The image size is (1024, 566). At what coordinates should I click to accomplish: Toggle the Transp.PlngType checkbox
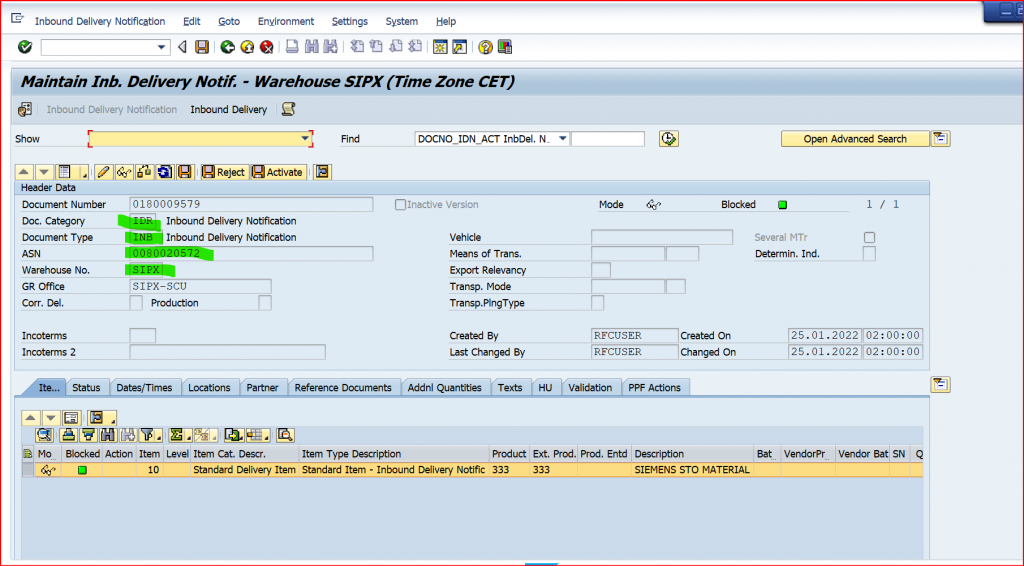598,303
